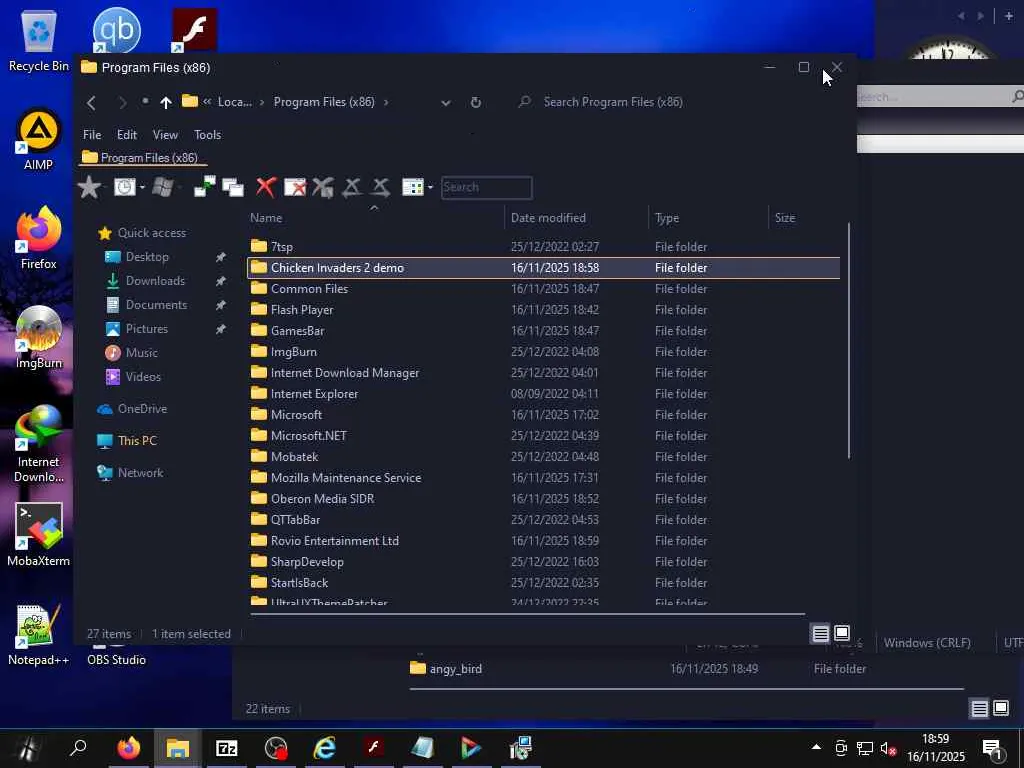Click 7-Zip icon in taskbar
The image size is (1024, 768).
(x=227, y=748)
